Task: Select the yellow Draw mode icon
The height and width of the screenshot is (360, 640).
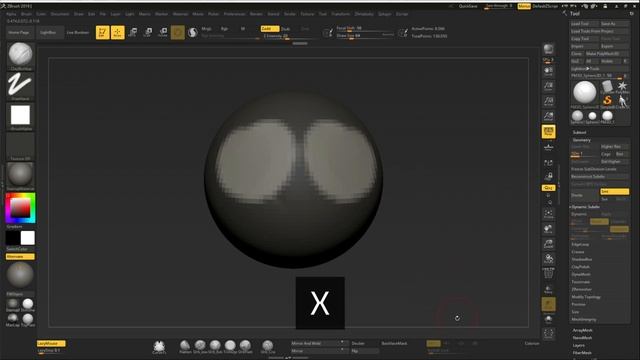Action: [118, 32]
